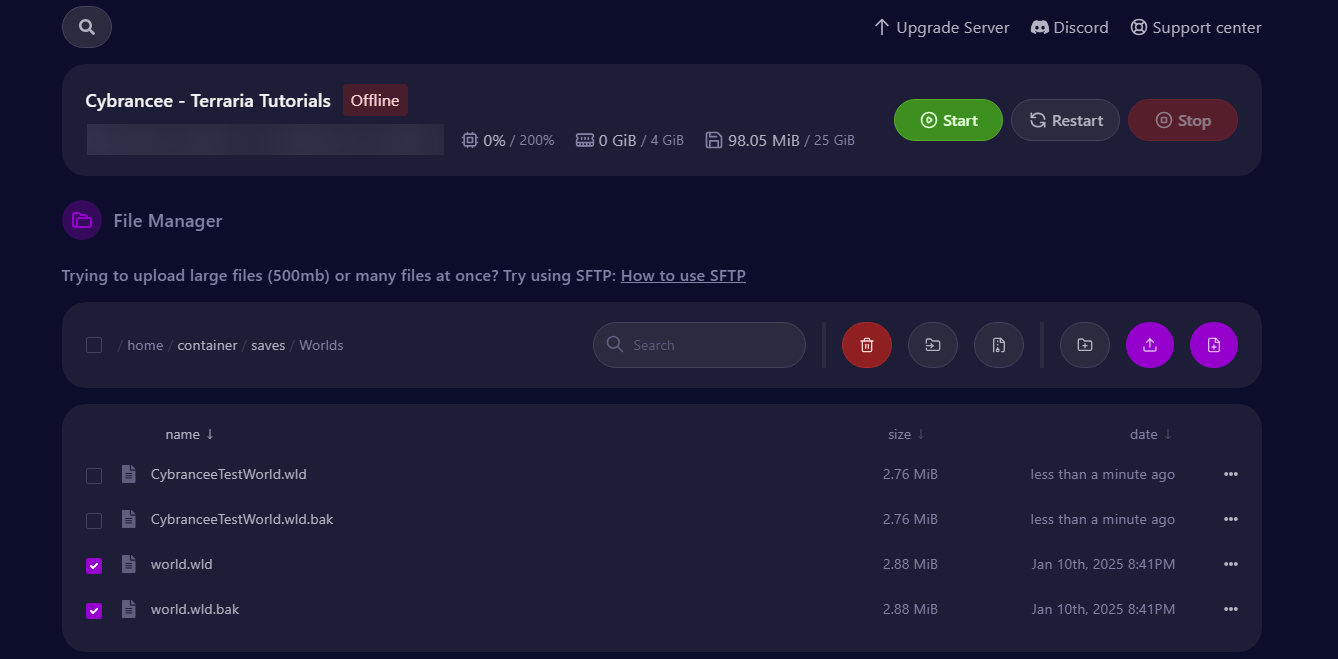The image size is (1338, 659).
Task: Delete selected files using the trash icon
Action: [866, 344]
